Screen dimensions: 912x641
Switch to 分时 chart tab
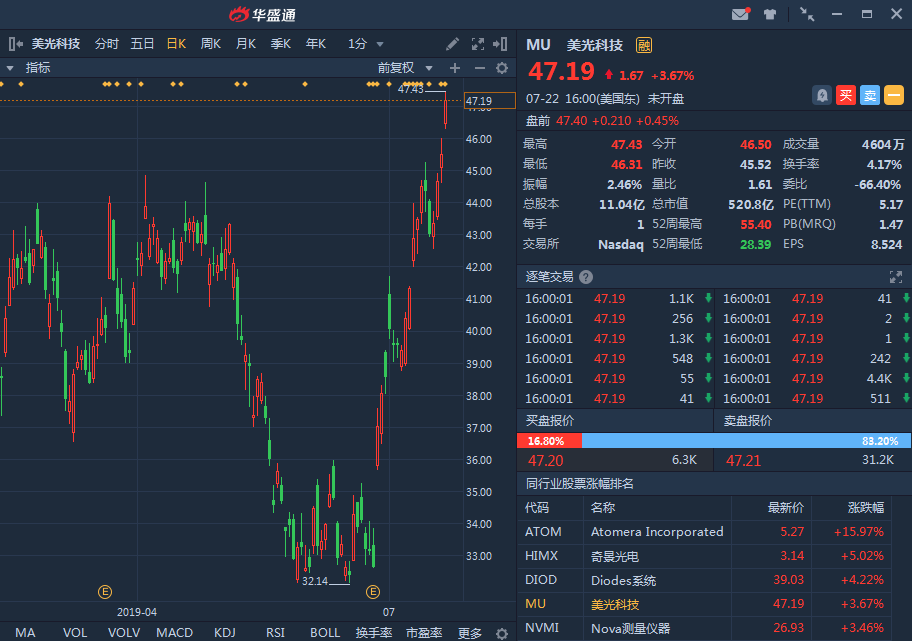click(106, 44)
